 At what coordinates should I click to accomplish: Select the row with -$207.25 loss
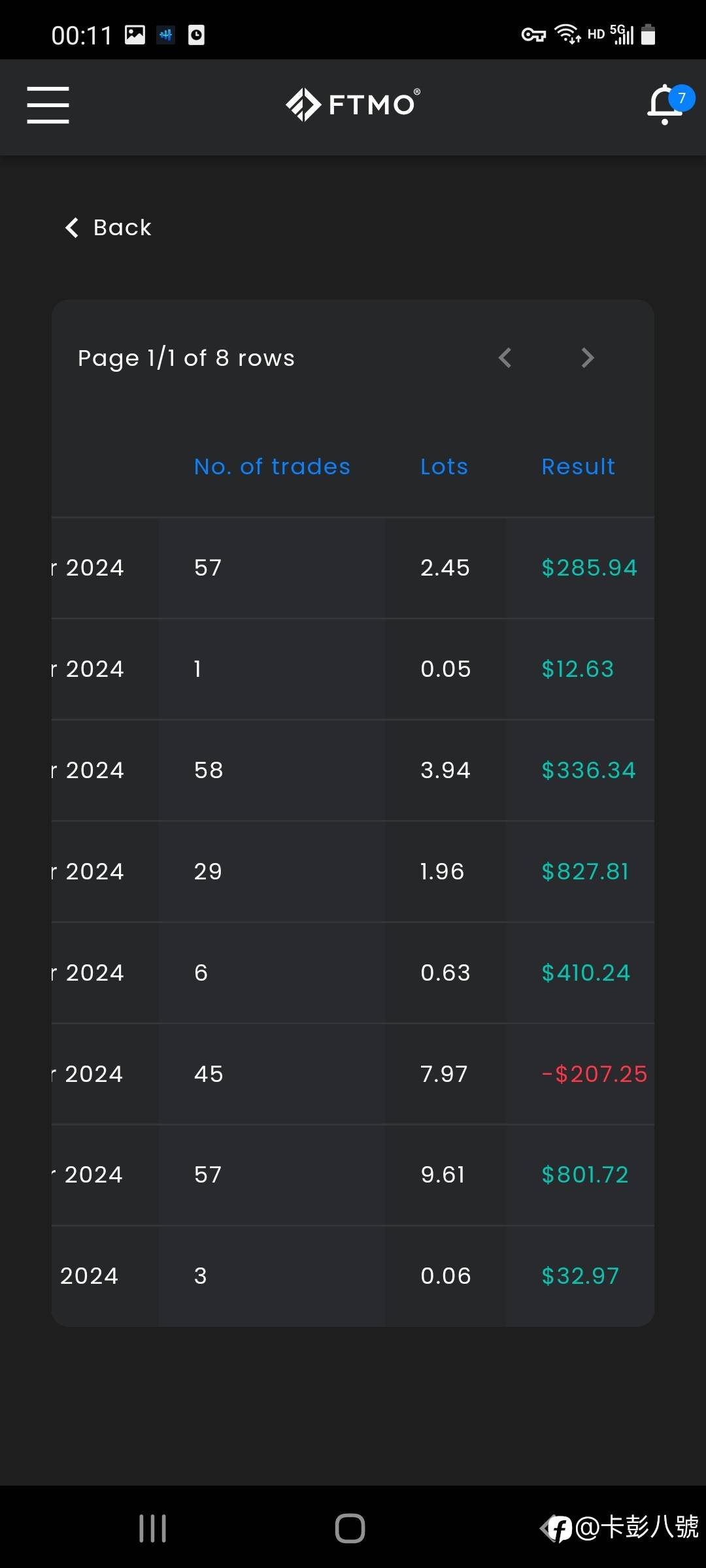tap(353, 1074)
